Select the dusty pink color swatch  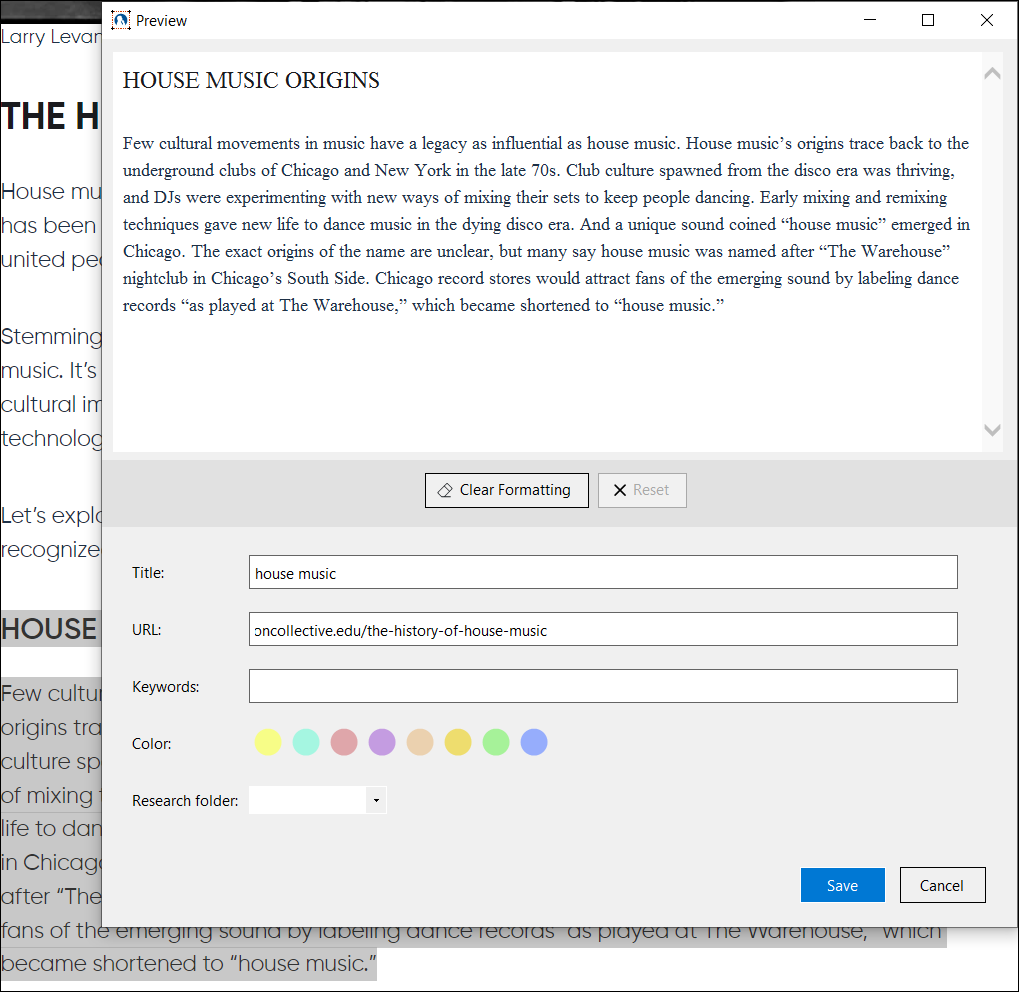(344, 743)
